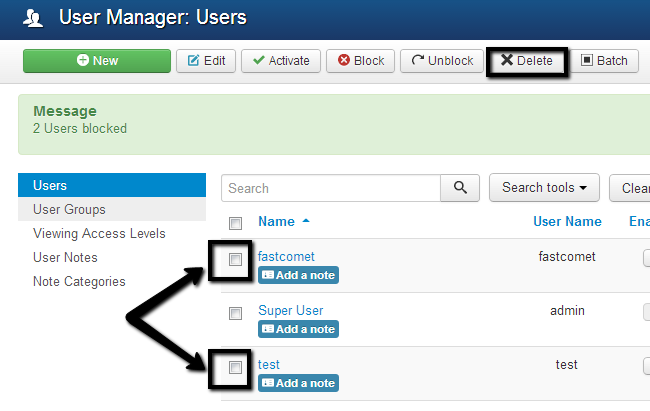
Task: Tick the checkbox for fastcomet user
Action: [x=235, y=259]
